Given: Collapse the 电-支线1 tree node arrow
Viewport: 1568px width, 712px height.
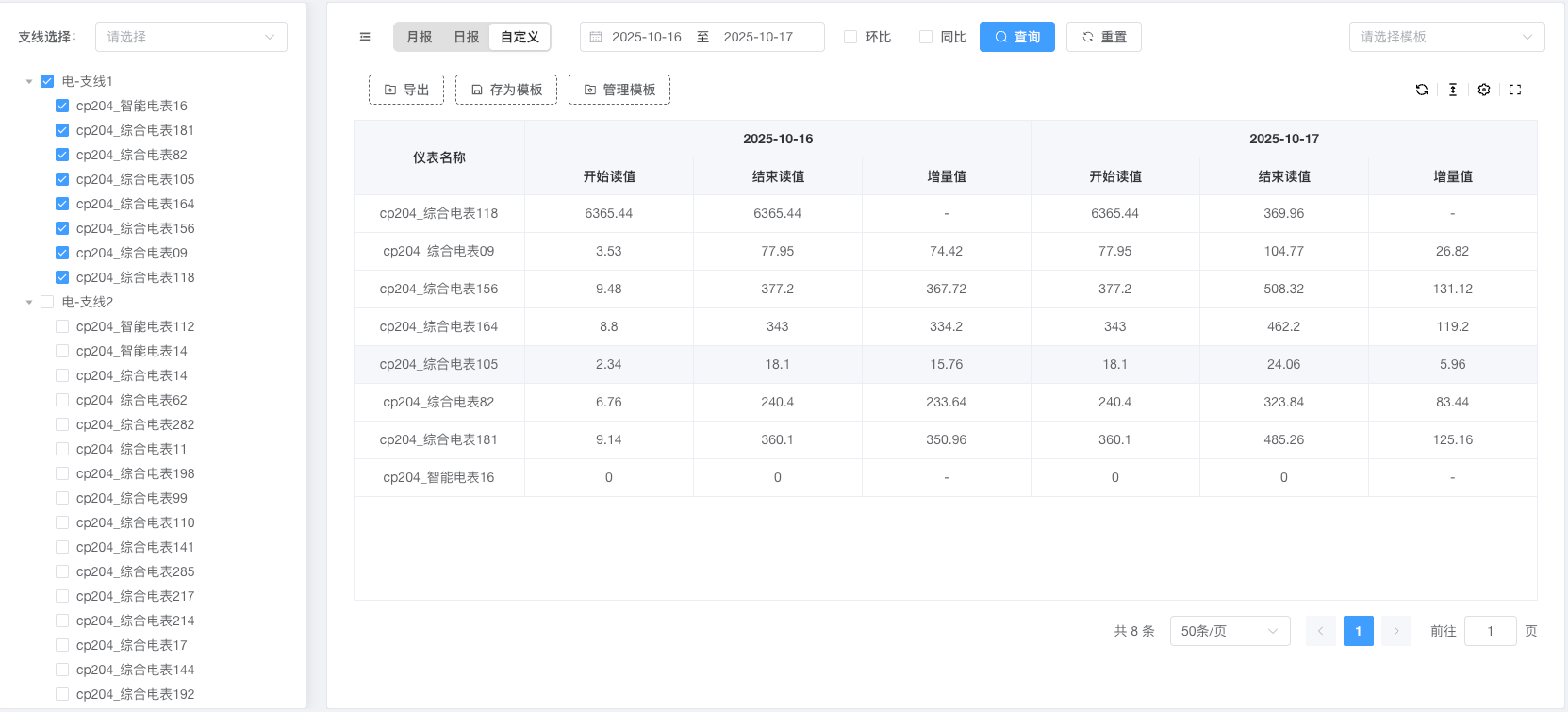Looking at the screenshot, I should [29, 82].
